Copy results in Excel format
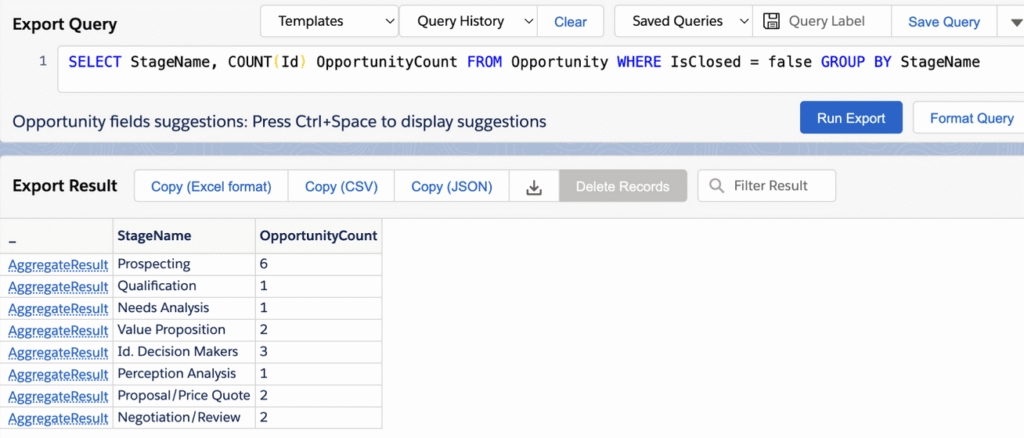Viewport: 1024px width, 438px height. pos(211,187)
